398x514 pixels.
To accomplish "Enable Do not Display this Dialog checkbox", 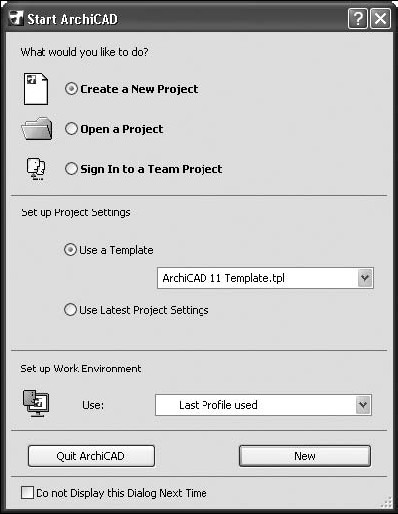I will coord(27,492).
